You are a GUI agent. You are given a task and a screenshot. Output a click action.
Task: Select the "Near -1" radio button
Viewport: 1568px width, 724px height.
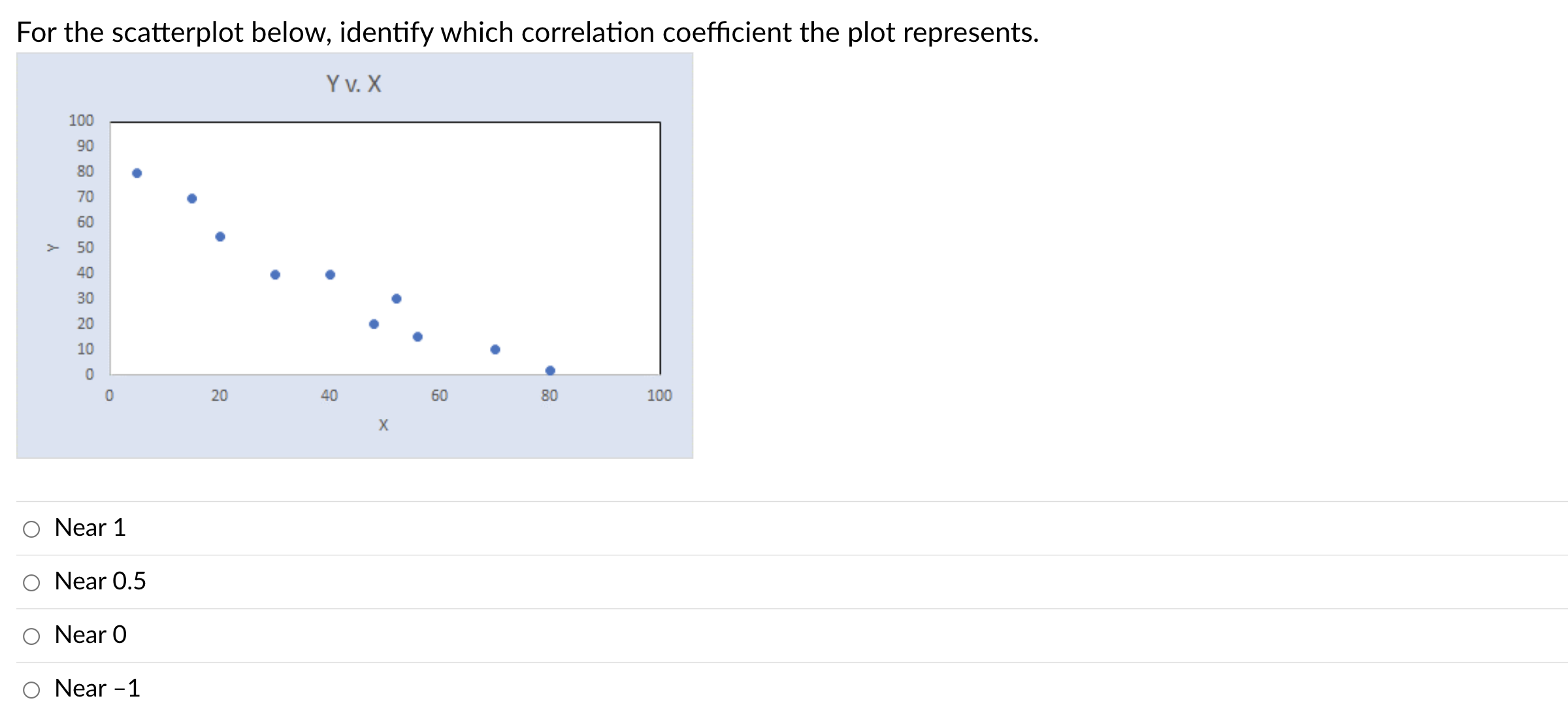[31, 689]
